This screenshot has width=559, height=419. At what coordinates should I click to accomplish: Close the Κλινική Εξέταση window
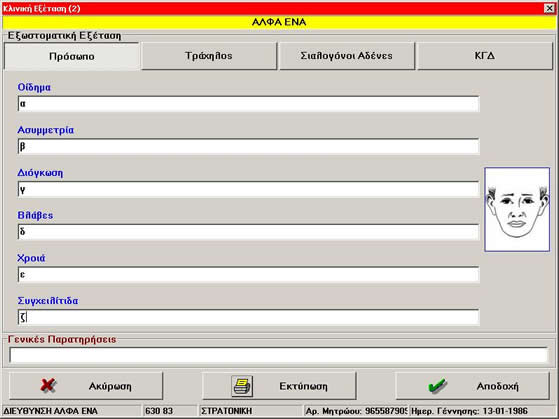click(x=549, y=8)
